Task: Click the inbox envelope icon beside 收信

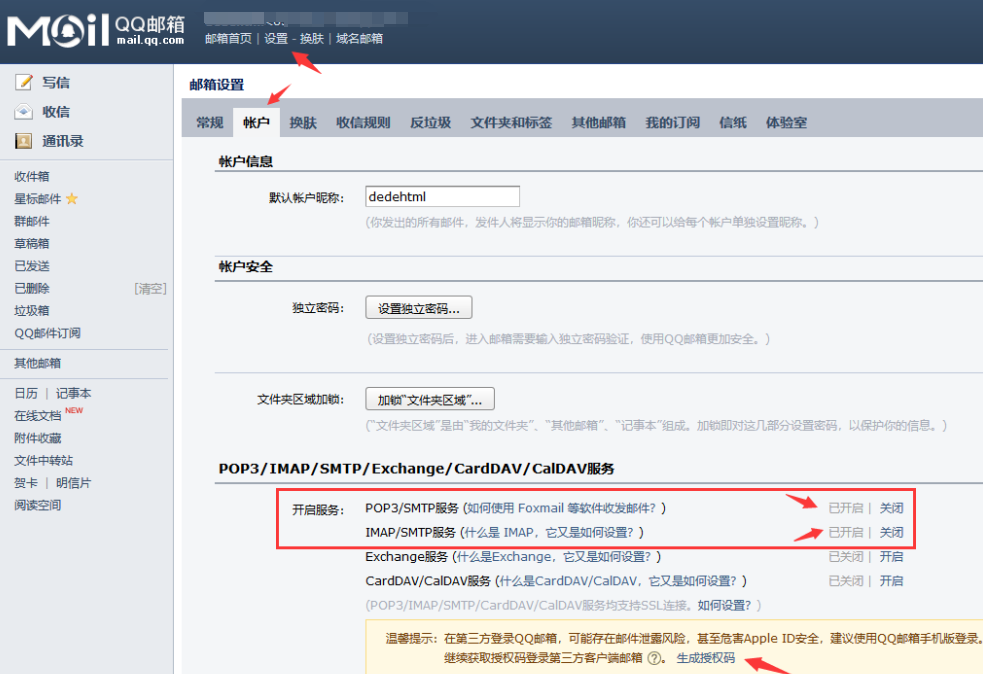Action: pos(23,112)
